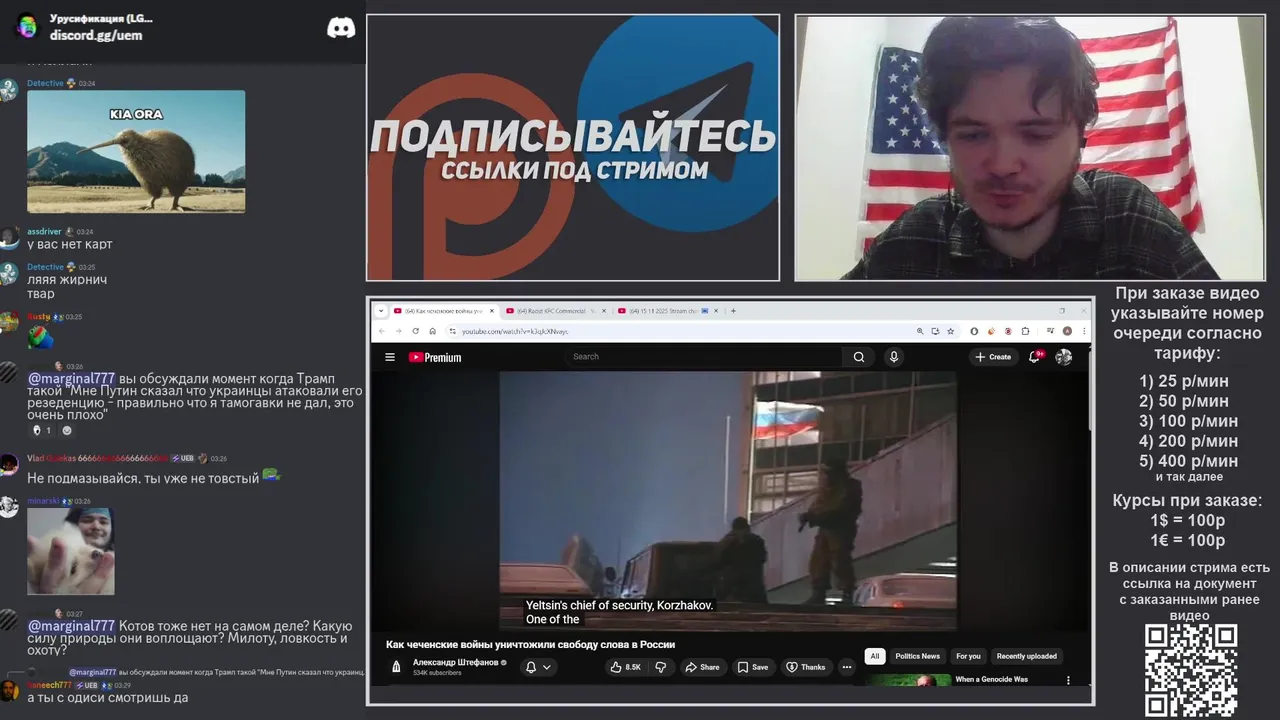
Task: Click the tariff line '3) 100 р/мин'
Action: pos(1188,421)
